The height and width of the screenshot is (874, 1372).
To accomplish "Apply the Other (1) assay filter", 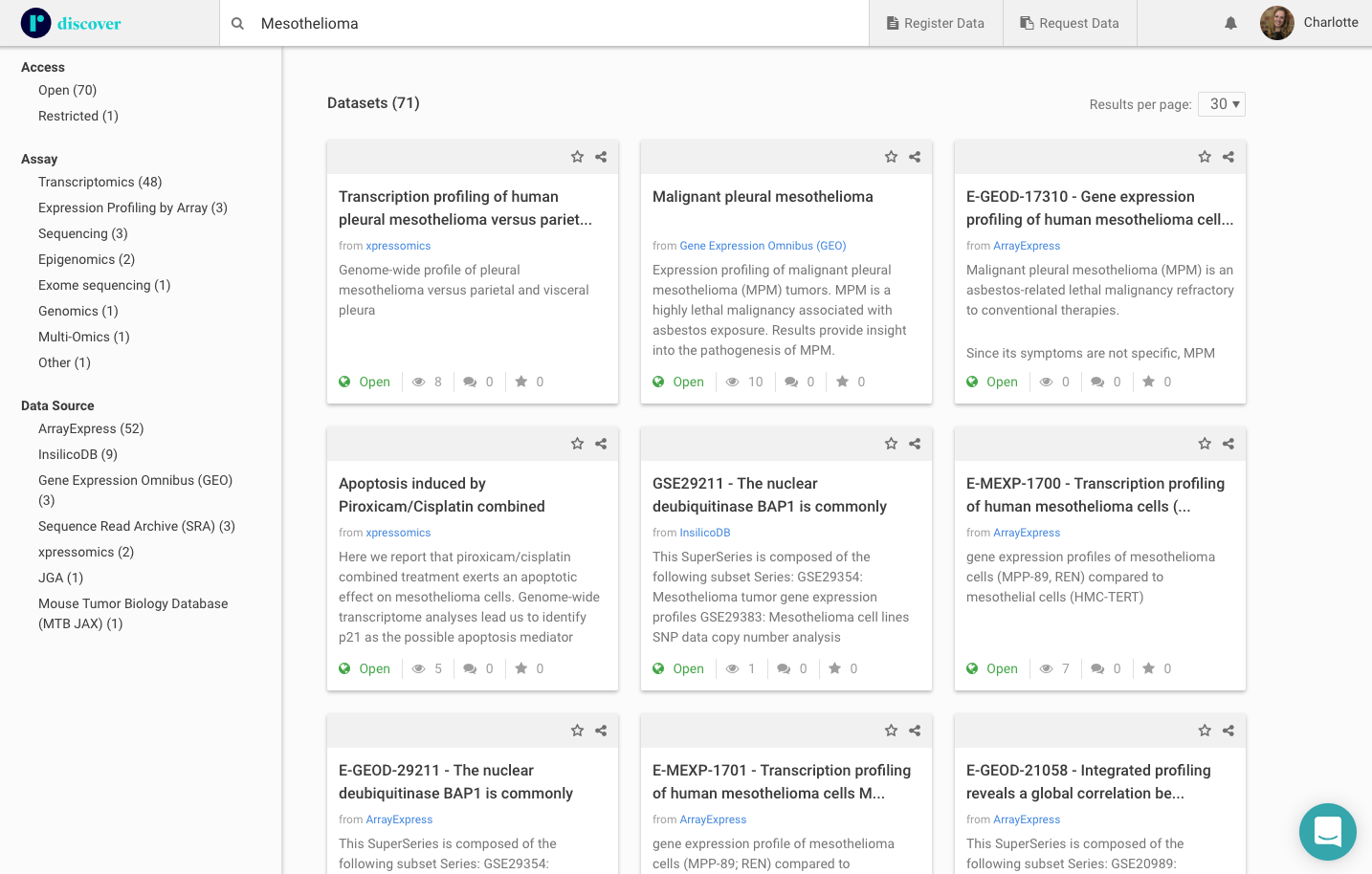I will click(65, 362).
